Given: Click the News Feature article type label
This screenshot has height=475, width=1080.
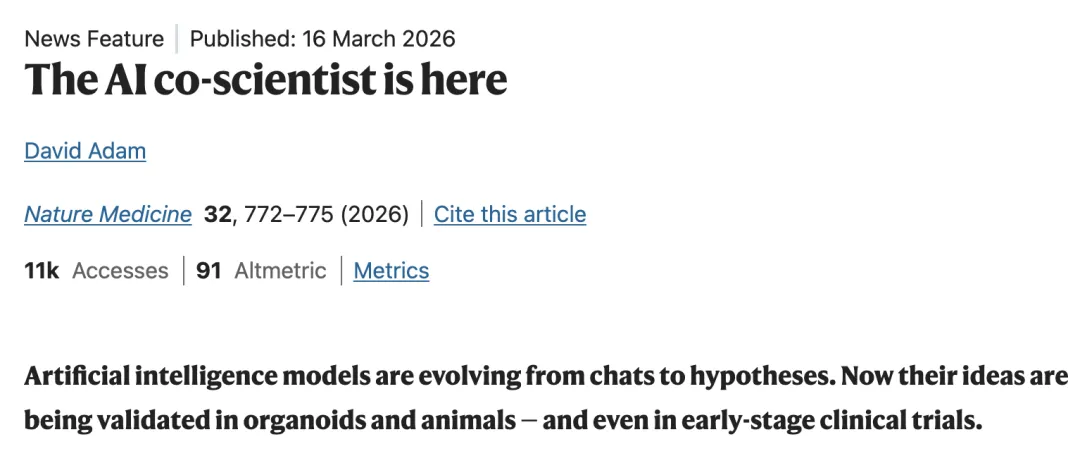Looking at the screenshot, I should click(x=94, y=39).
